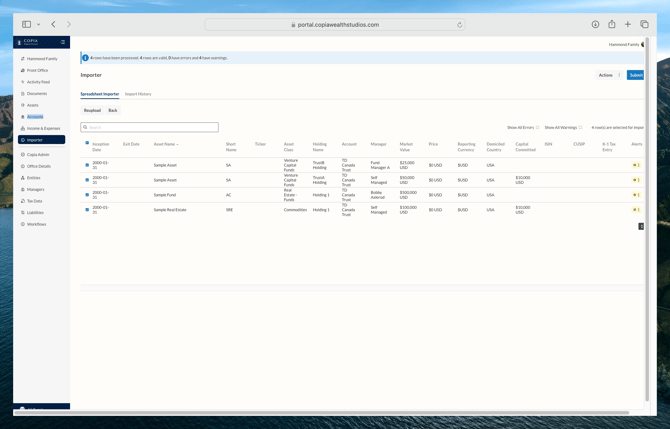Collapse the sidebar with the menu icon
Viewport: 670px width, 429px height.
(x=63, y=42)
